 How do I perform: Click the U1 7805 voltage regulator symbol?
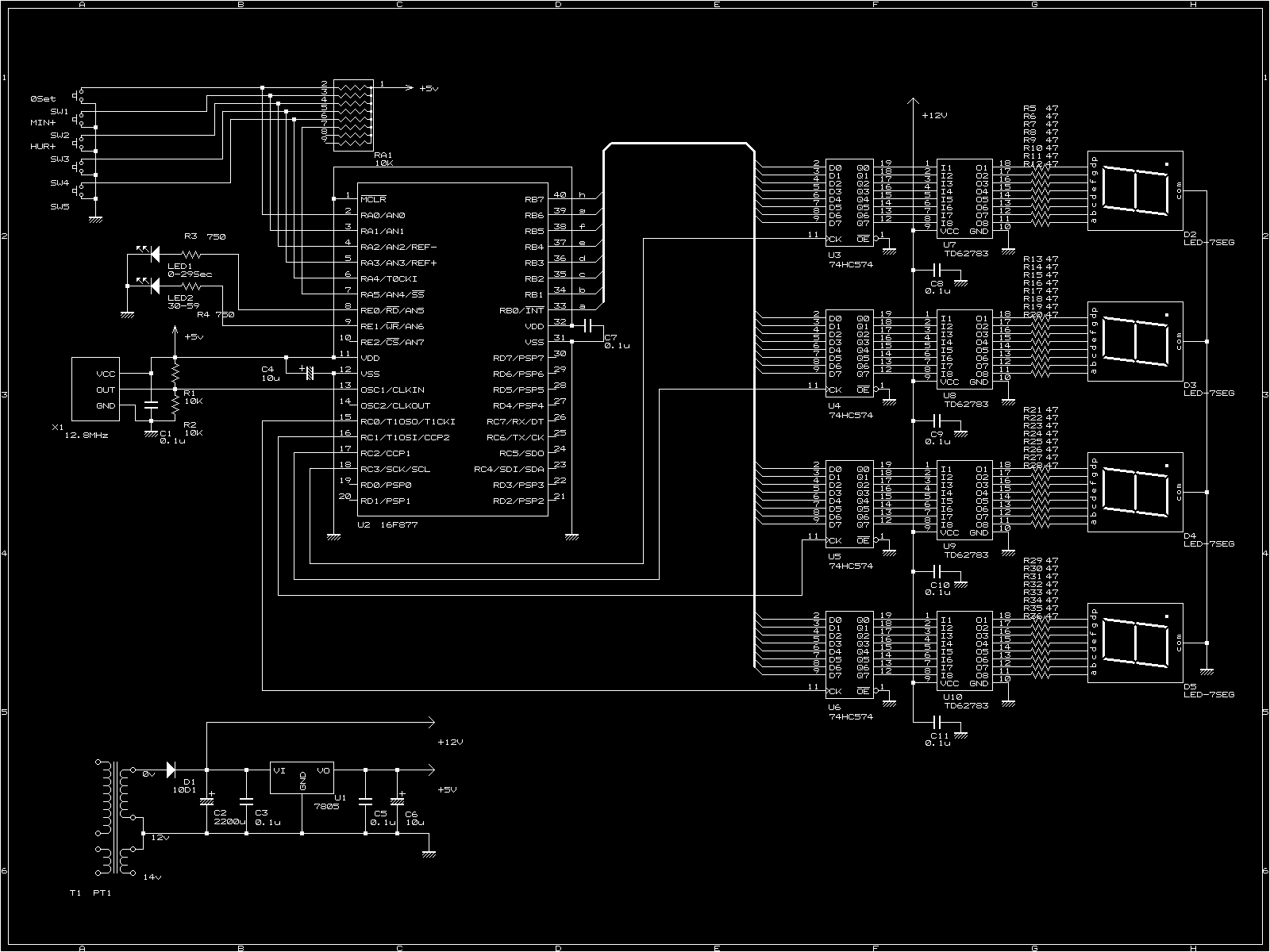click(x=302, y=777)
